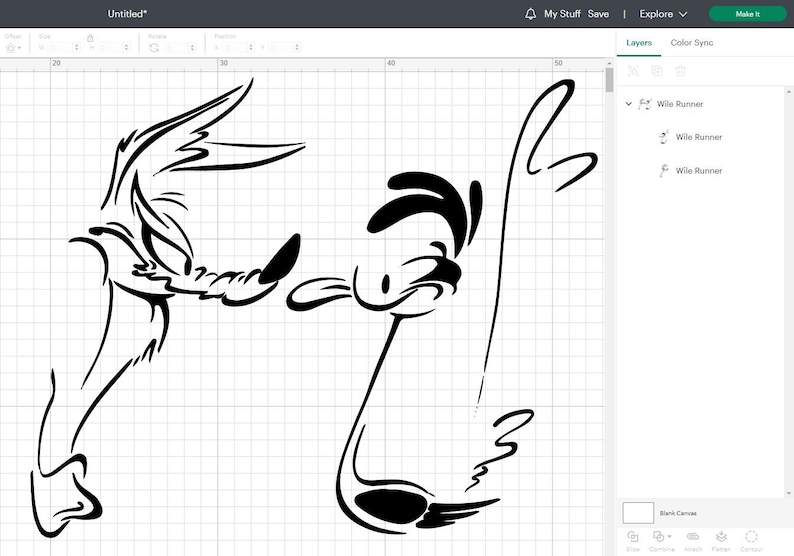Click the Height input field

pos(110,48)
